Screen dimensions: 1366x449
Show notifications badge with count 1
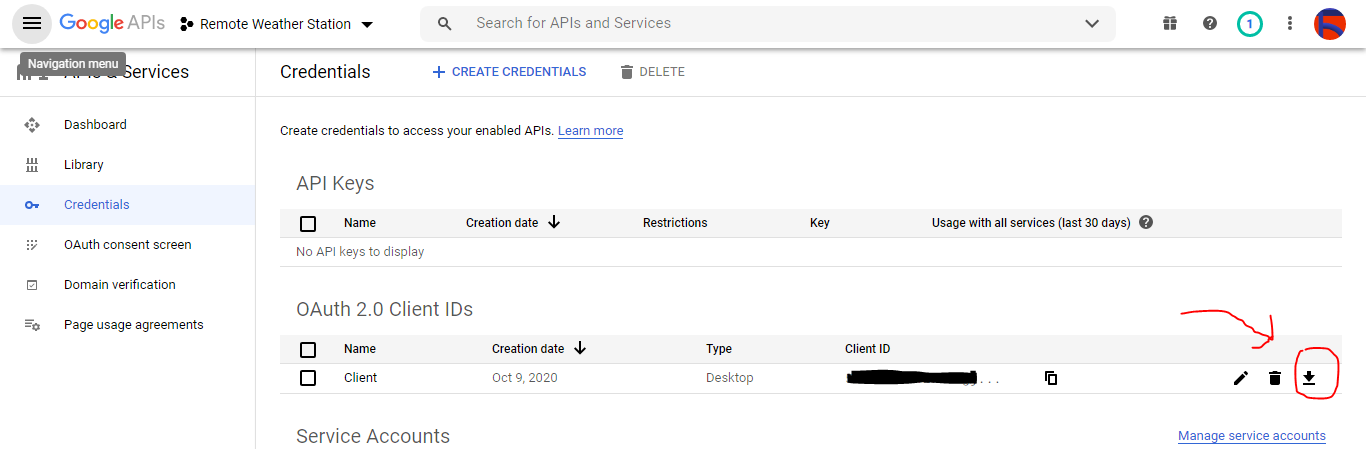1249,24
